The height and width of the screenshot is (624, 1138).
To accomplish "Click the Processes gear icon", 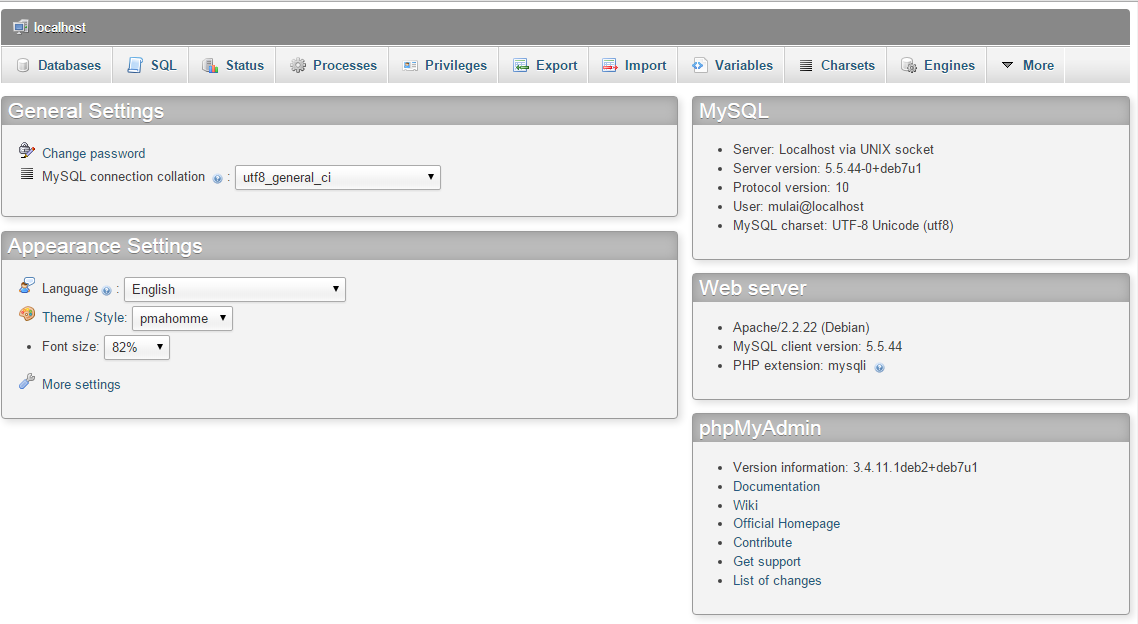I will click(x=298, y=66).
